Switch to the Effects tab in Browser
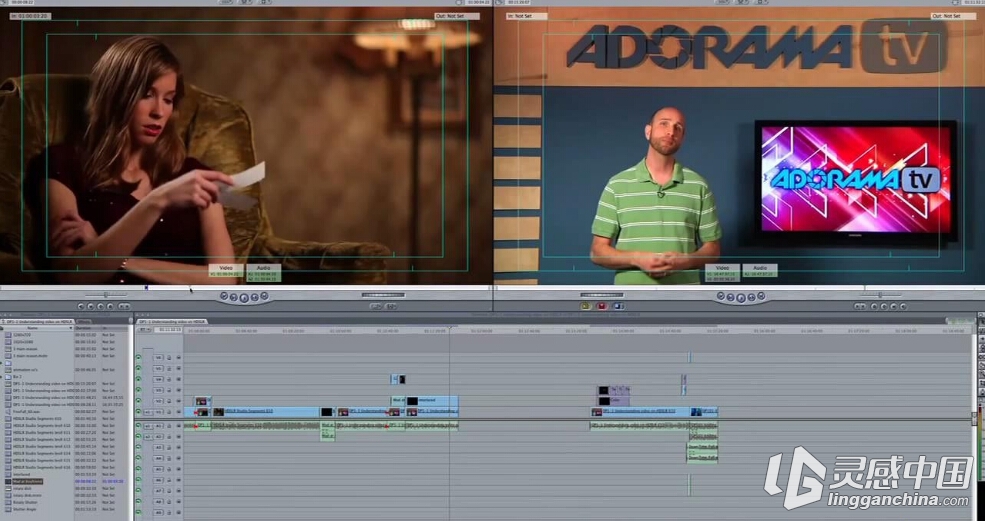The width and height of the screenshot is (985, 521). pos(84,322)
